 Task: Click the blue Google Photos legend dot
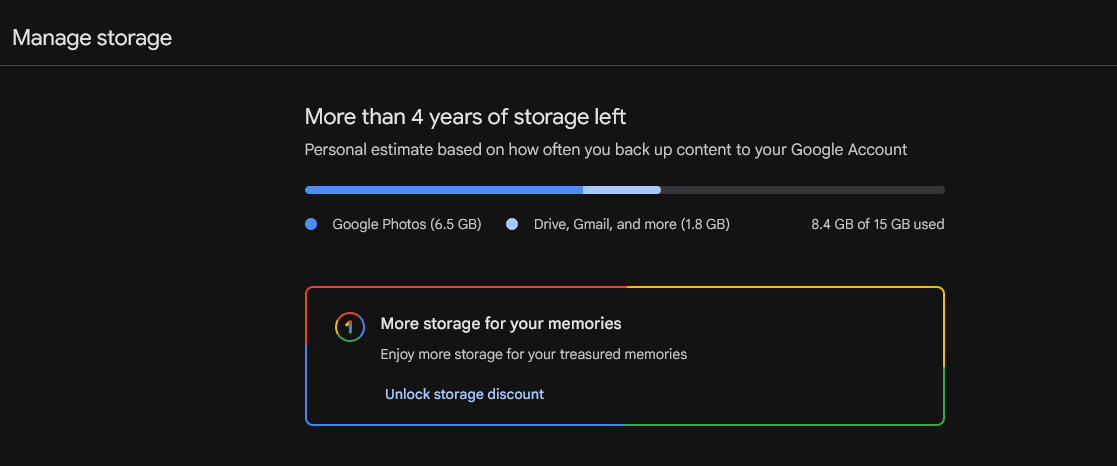pos(311,224)
